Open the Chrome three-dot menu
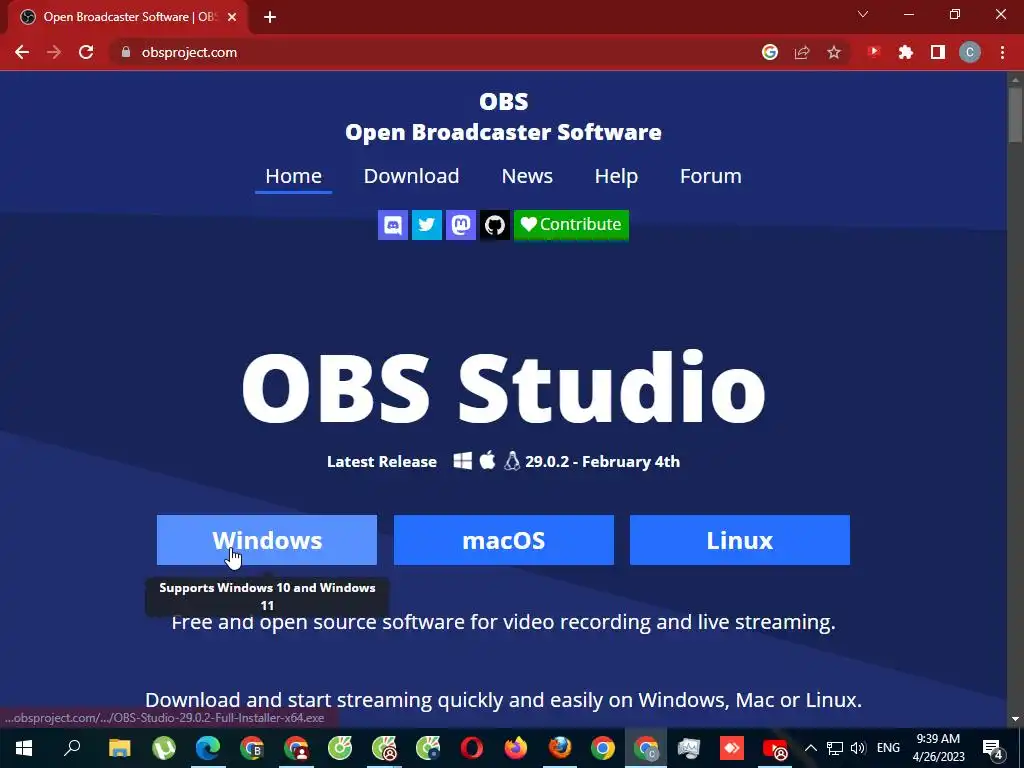 click(1002, 52)
